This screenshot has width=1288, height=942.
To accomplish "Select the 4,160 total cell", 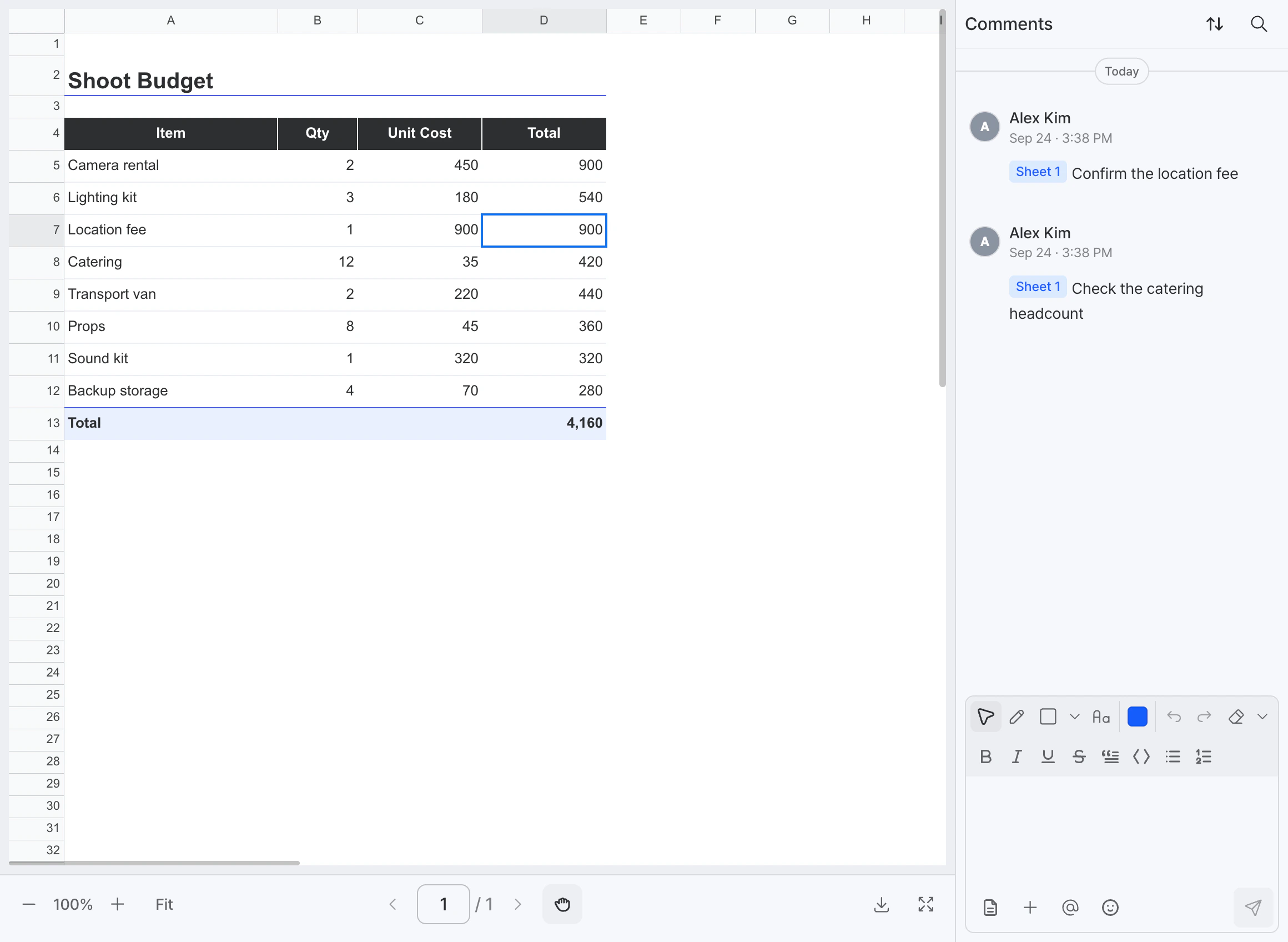I will pyautogui.click(x=544, y=423).
